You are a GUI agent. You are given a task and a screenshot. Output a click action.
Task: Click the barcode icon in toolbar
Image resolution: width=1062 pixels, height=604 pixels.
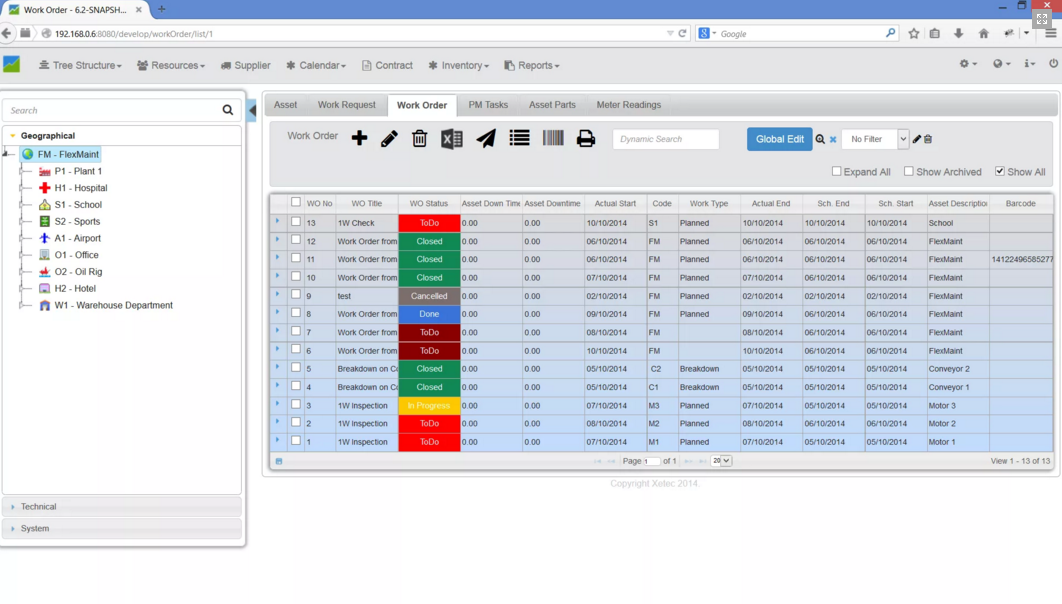pyautogui.click(x=553, y=138)
